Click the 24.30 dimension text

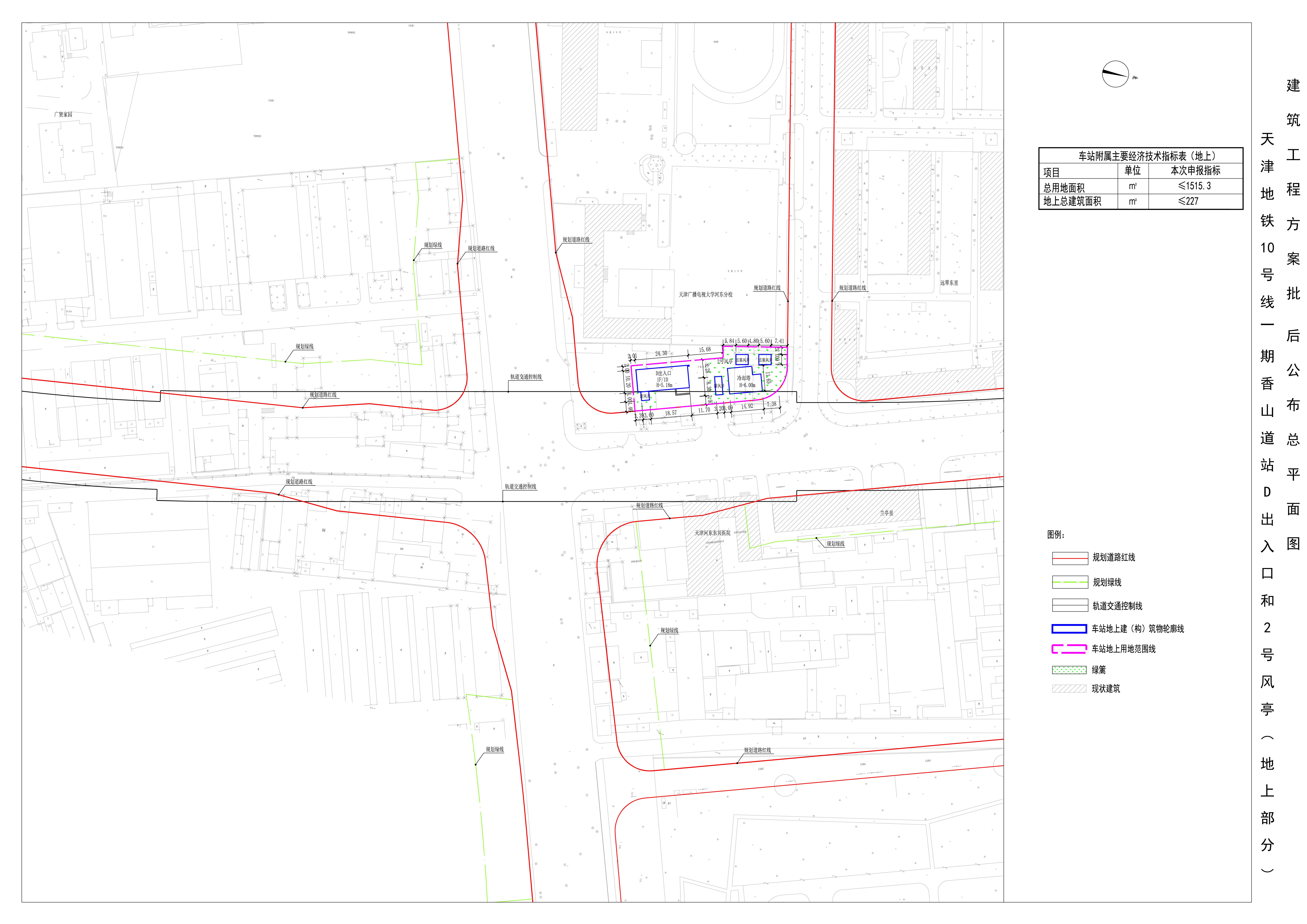[661, 353]
